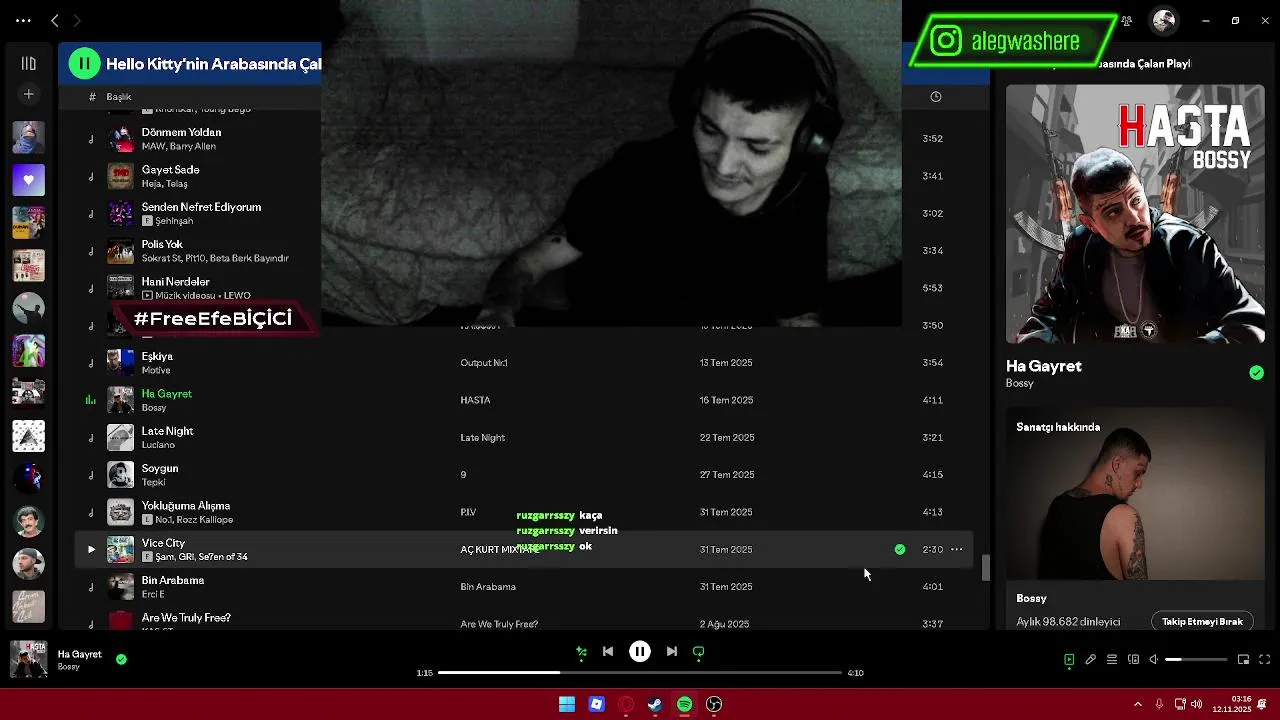Viewport: 1280px width, 720px height.
Task: Select the Polis Yok track
Action: (162, 244)
